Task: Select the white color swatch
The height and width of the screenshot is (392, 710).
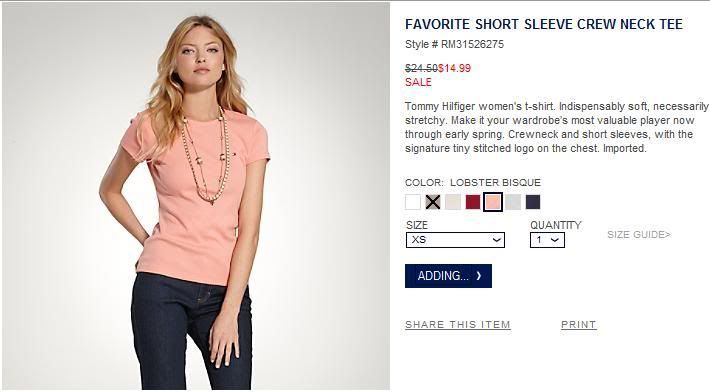Action: tap(413, 202)
